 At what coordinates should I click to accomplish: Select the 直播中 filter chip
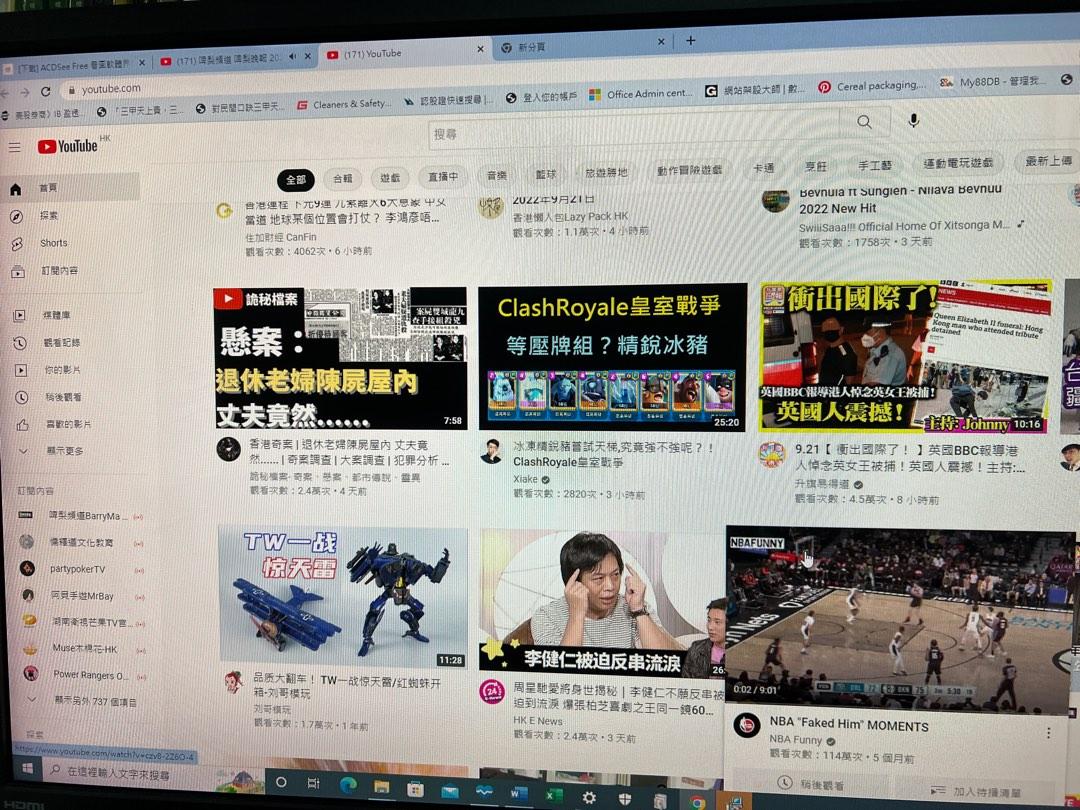(443, 176)
